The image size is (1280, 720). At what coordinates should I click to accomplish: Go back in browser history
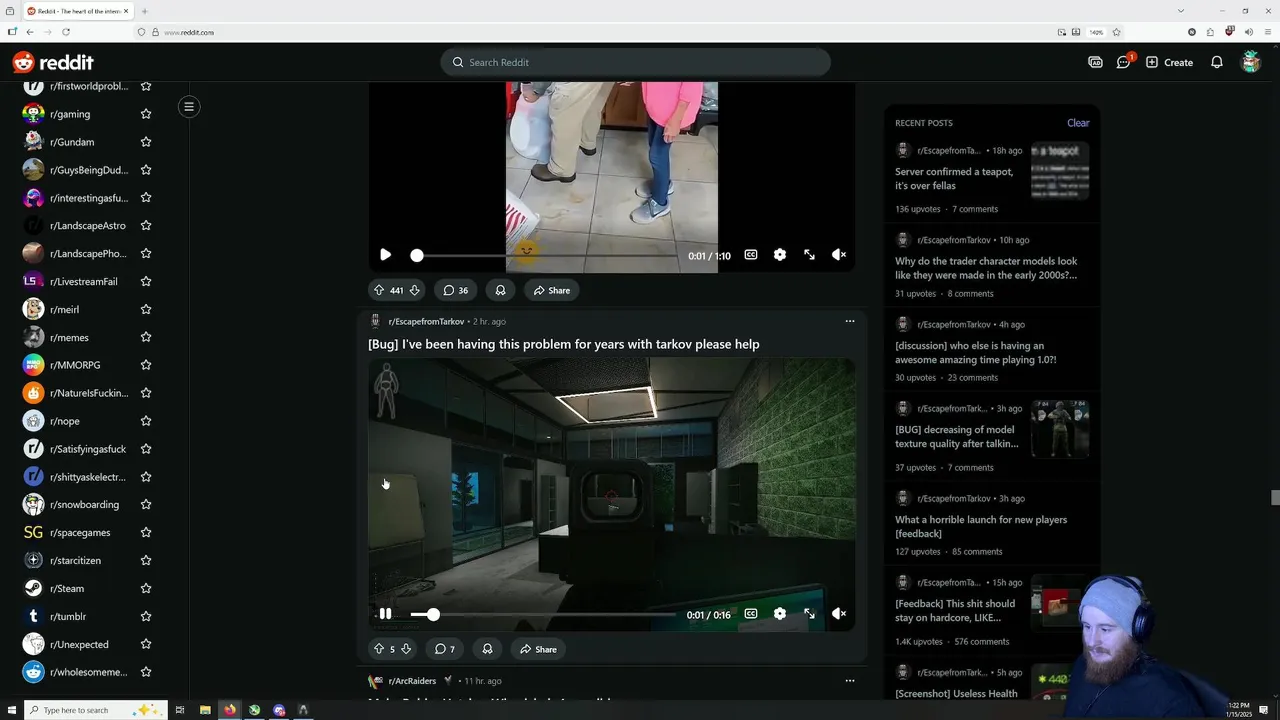tap(30, 32)
